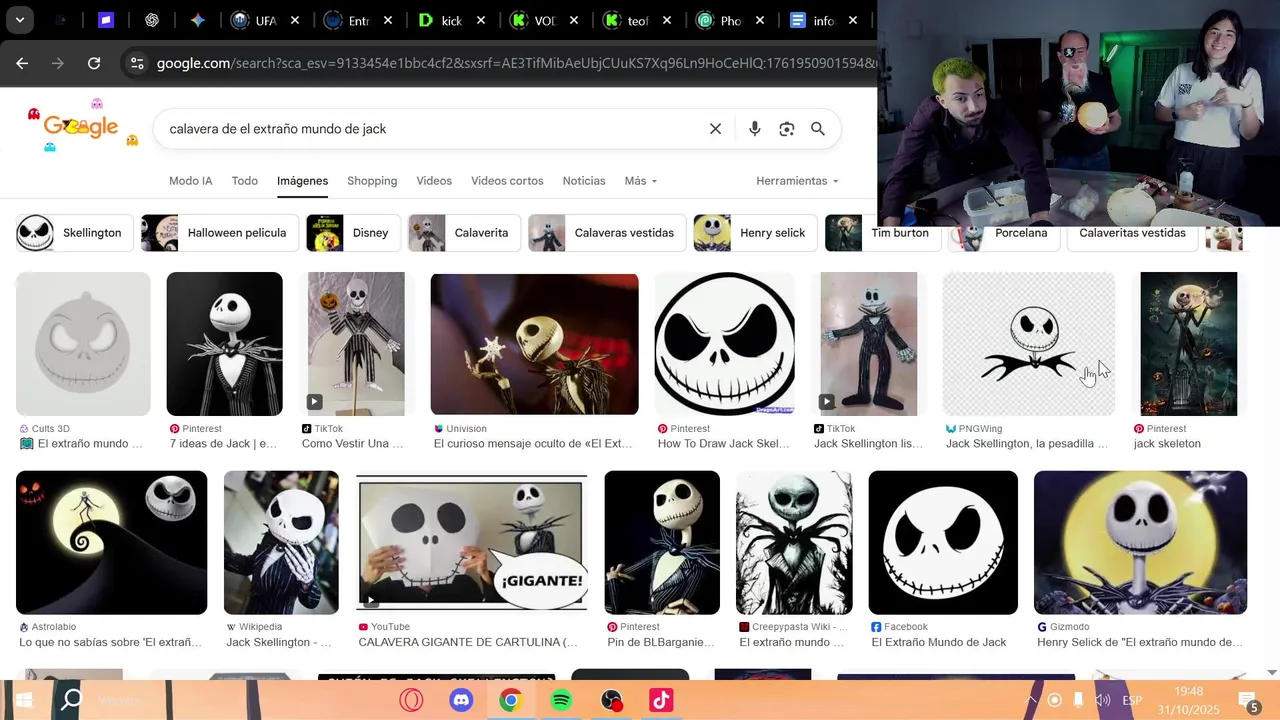1280x720 pixels.
Task: Open Astrolabio spiral hill moon image
Action: (x=111, y=543)
